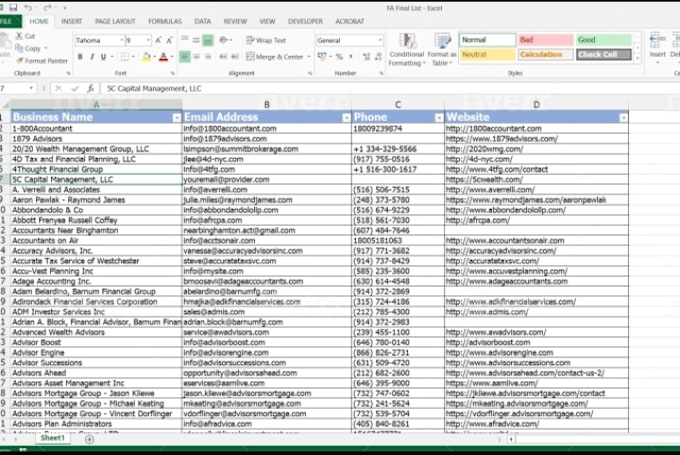Image resolution: width=680 pixels, height=455 pixels.
Task: Select Center alignment icon
Action: (x=196, y=57)
